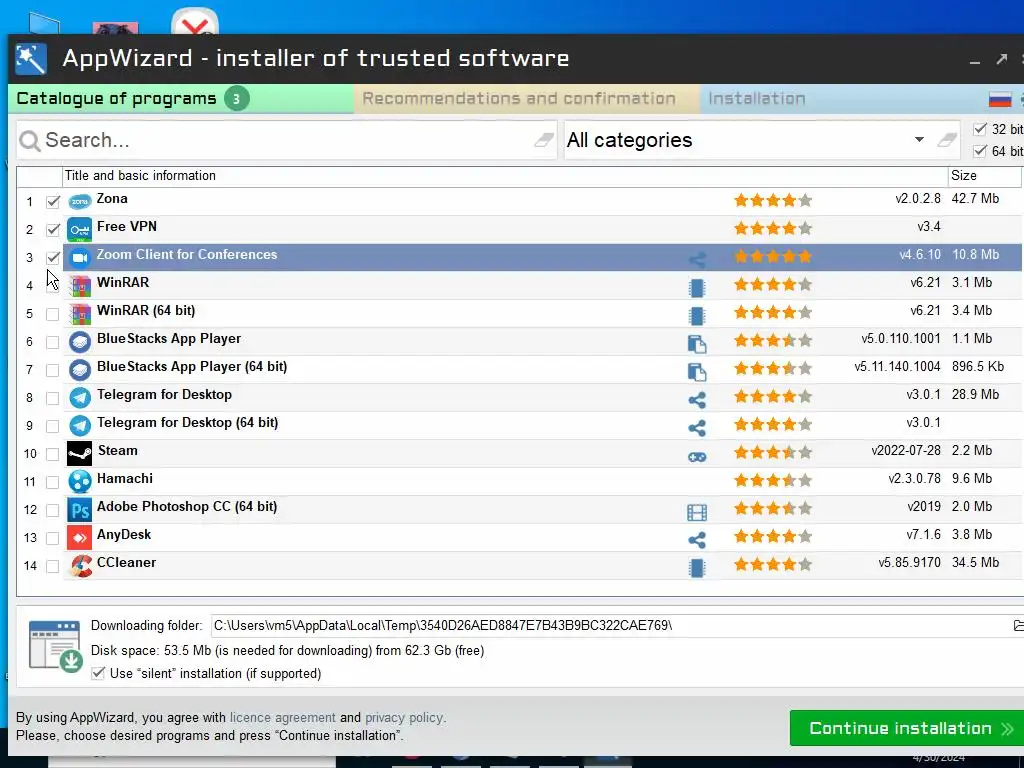Disable the silent installation checkbox

[98, 673]
